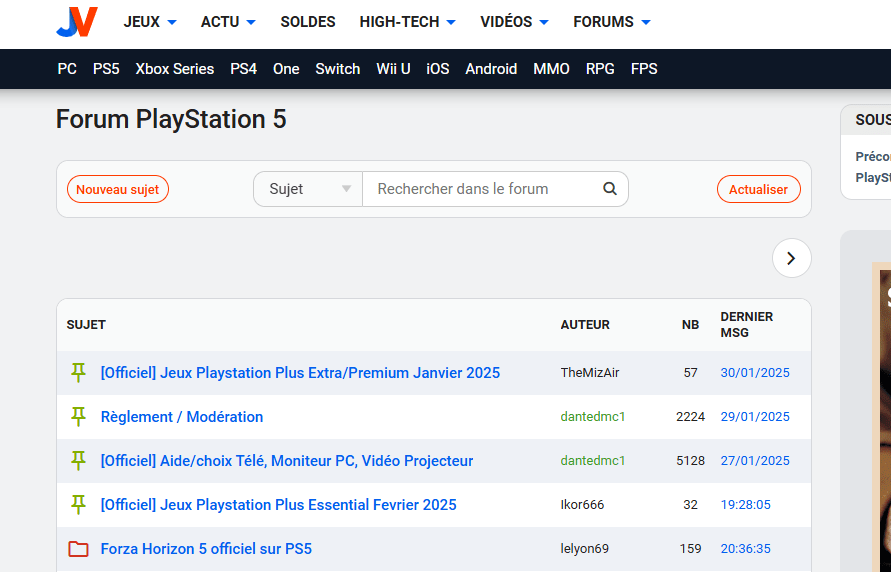
Task: Click the search magnifier icon
Action: 610,189
